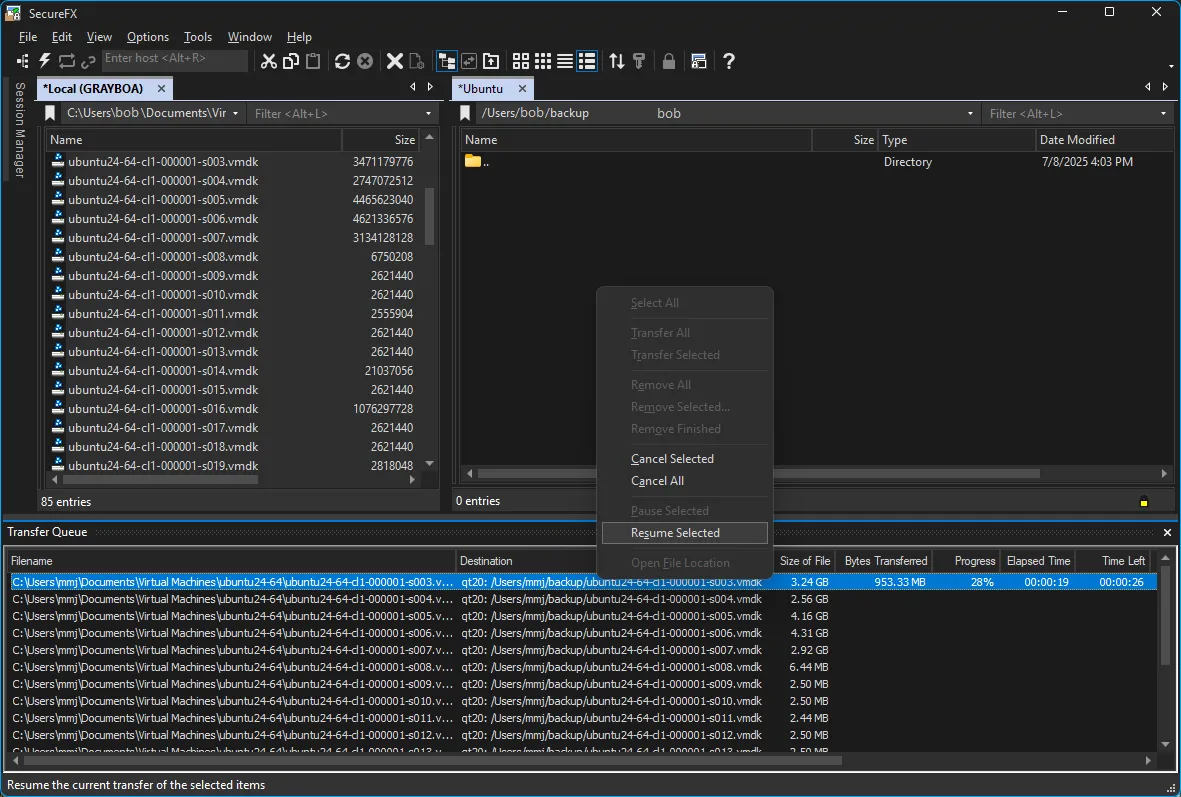The width and height of the screenshot is (1181, 797).
Task: Choose Resume Selected from context menu
Action: (x=675, y=533)
